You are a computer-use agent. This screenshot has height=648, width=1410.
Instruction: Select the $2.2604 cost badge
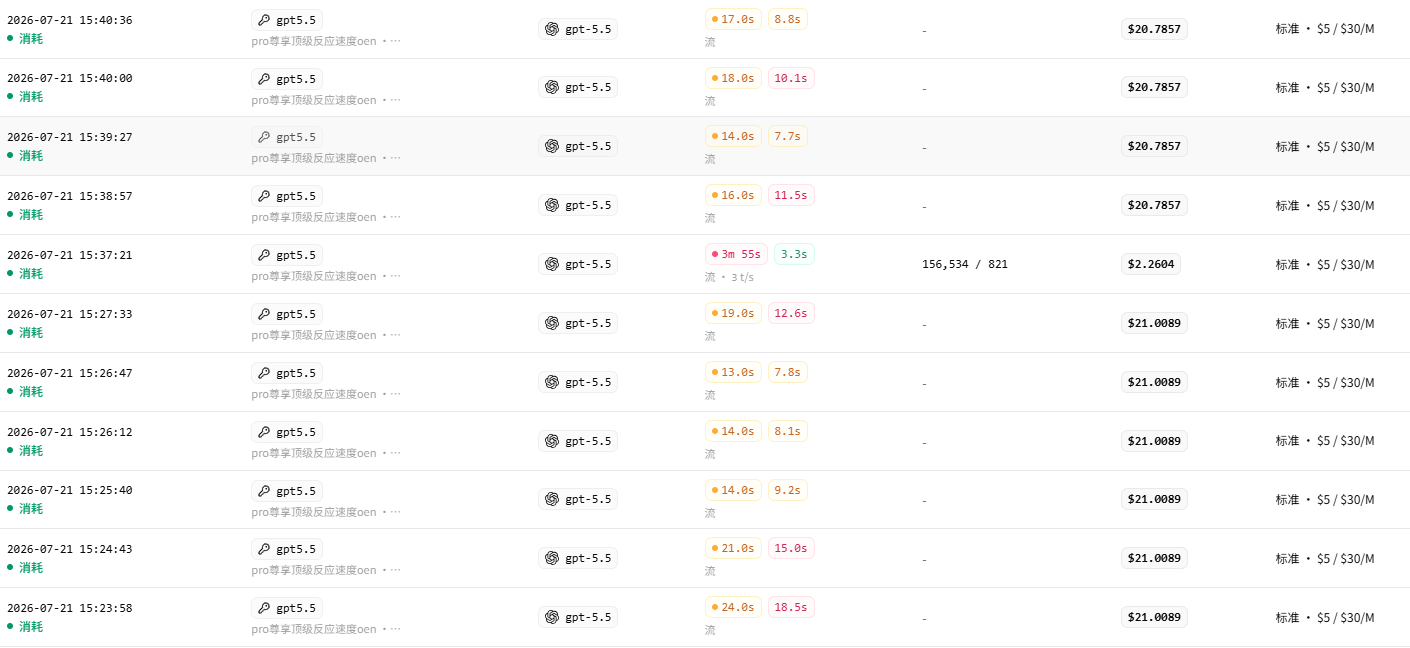tap(1151, 264)
